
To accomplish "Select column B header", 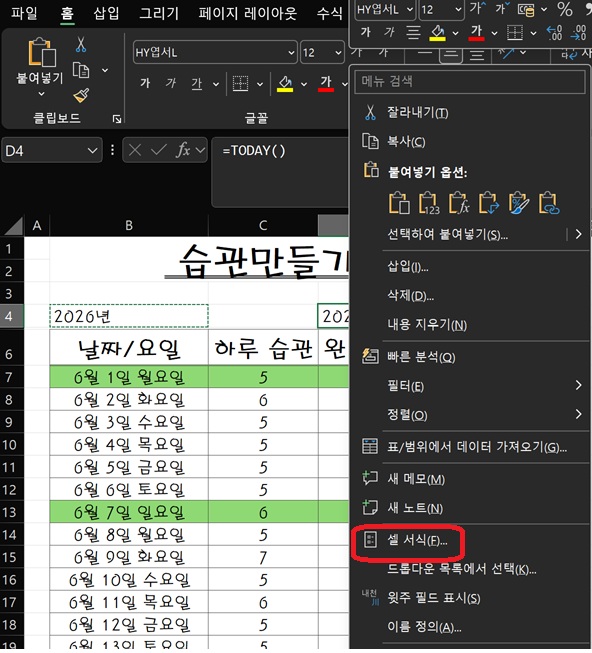I will pyautogui.click(x=129, y=225).
